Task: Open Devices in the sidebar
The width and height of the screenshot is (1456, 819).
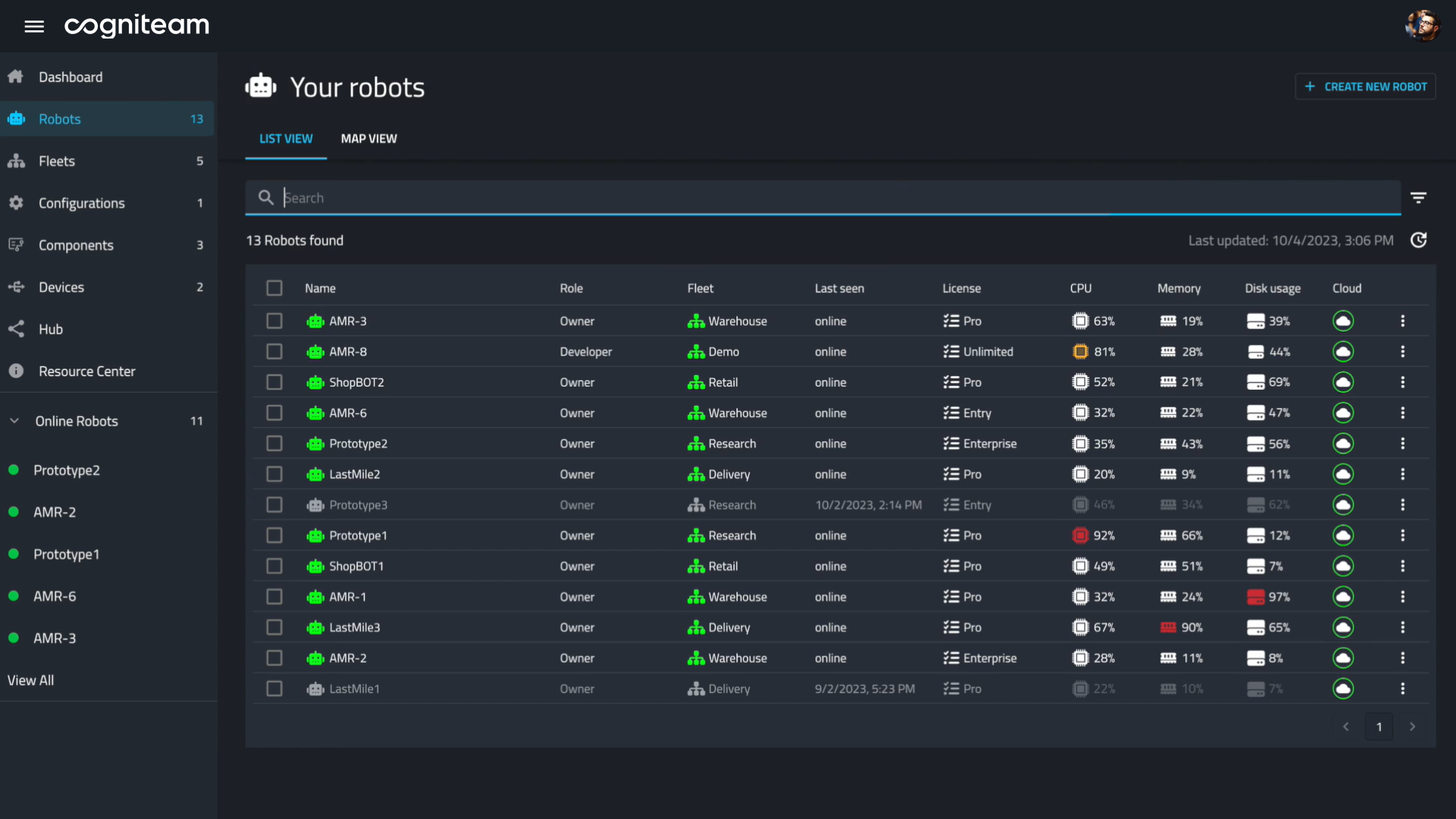Action: click(x=108, y=287)
